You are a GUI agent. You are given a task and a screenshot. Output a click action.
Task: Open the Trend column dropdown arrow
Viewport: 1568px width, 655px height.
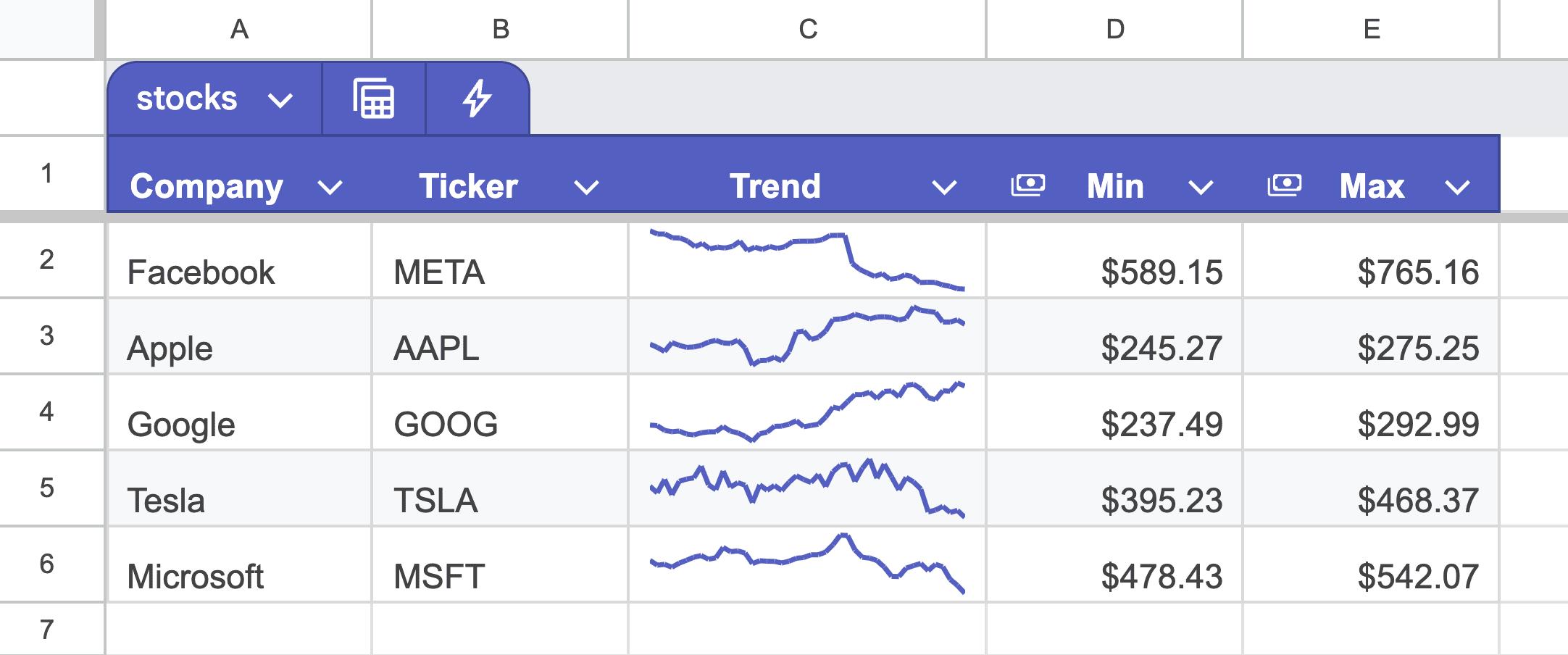coord(944,188)
